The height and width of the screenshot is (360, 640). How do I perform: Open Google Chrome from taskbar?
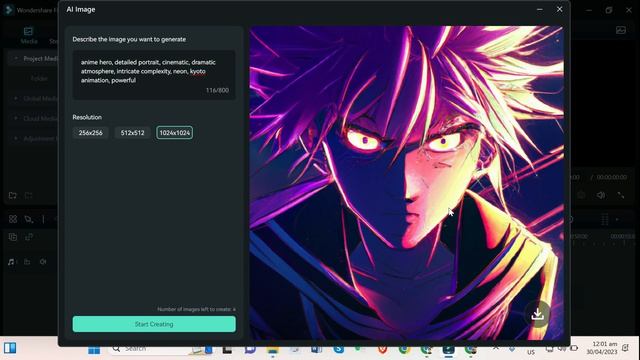pos(404,350)
